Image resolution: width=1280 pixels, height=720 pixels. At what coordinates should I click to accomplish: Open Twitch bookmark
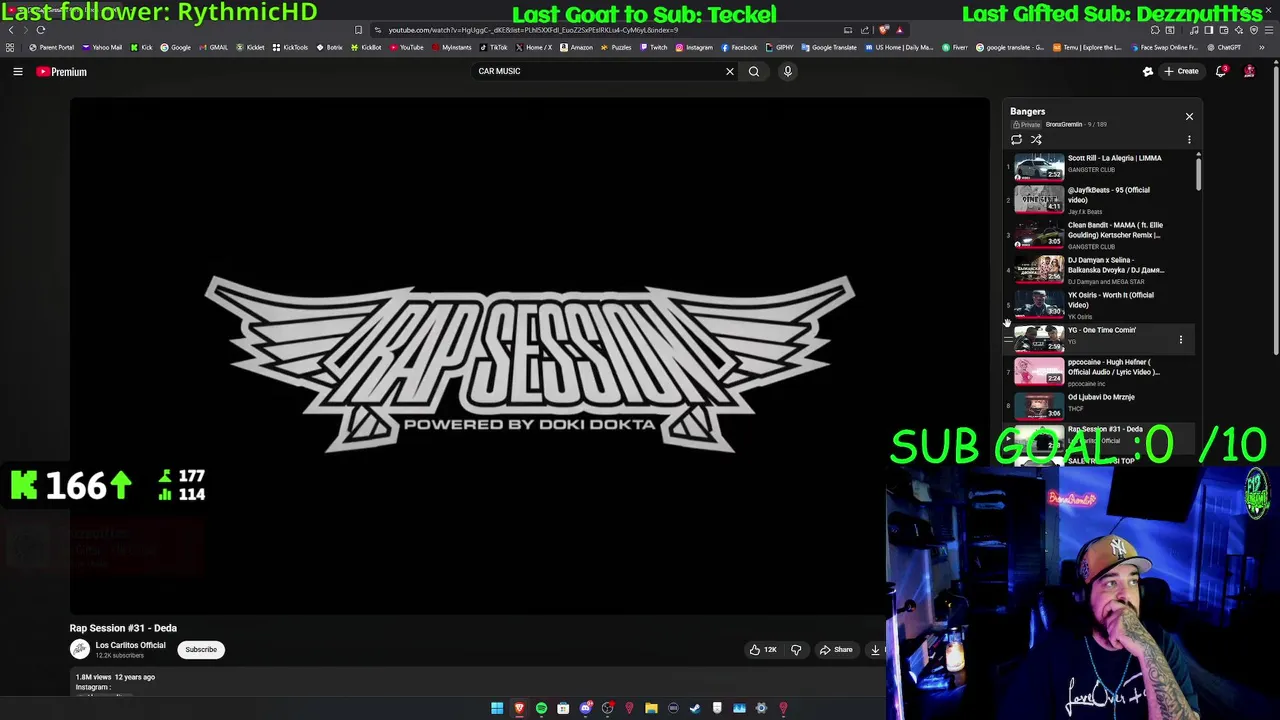coord(653,47)
